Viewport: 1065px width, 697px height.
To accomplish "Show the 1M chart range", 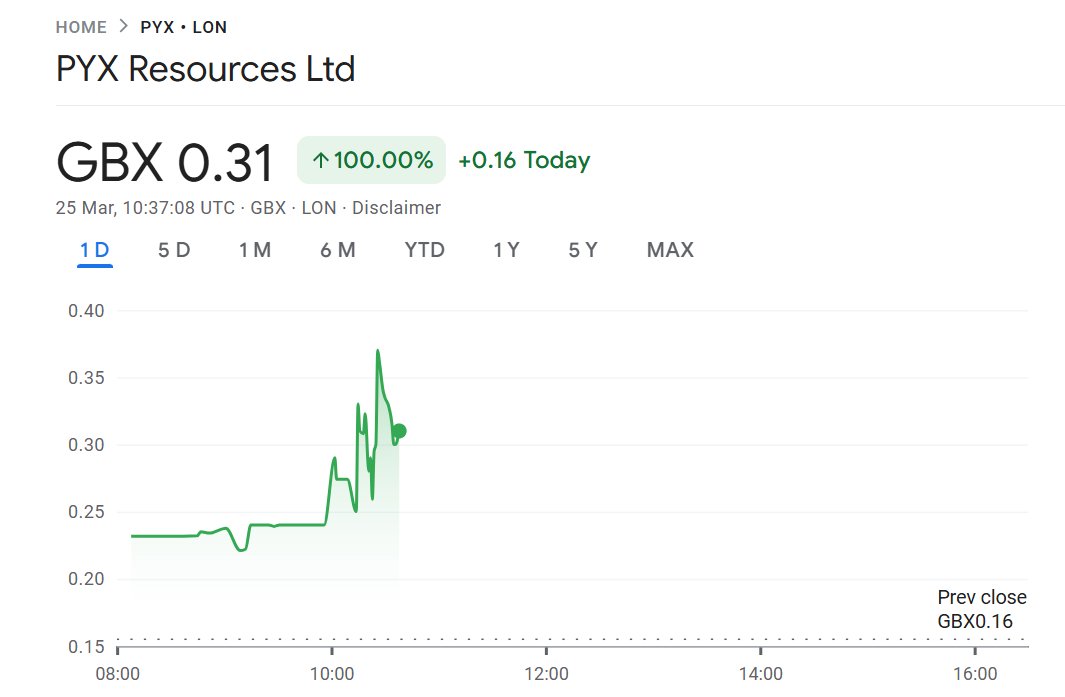I will (255, 250).
